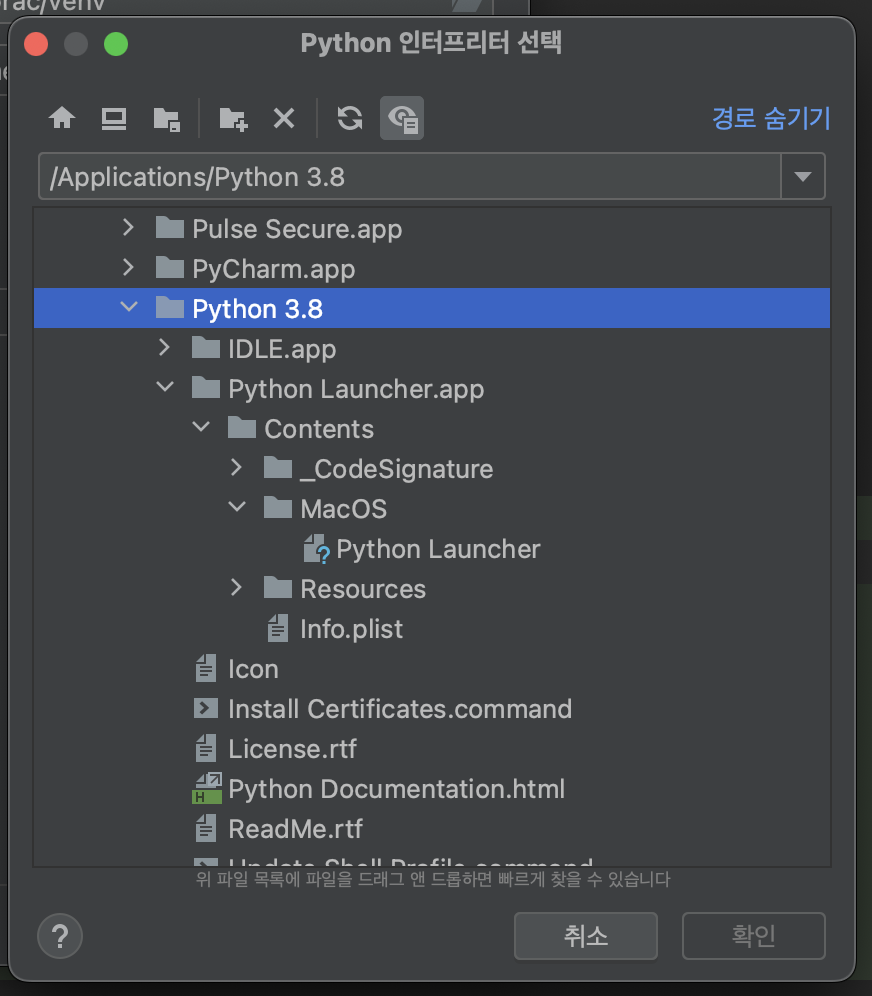Expand the _CodeSignature folder chevron

(x=236, y=468)
